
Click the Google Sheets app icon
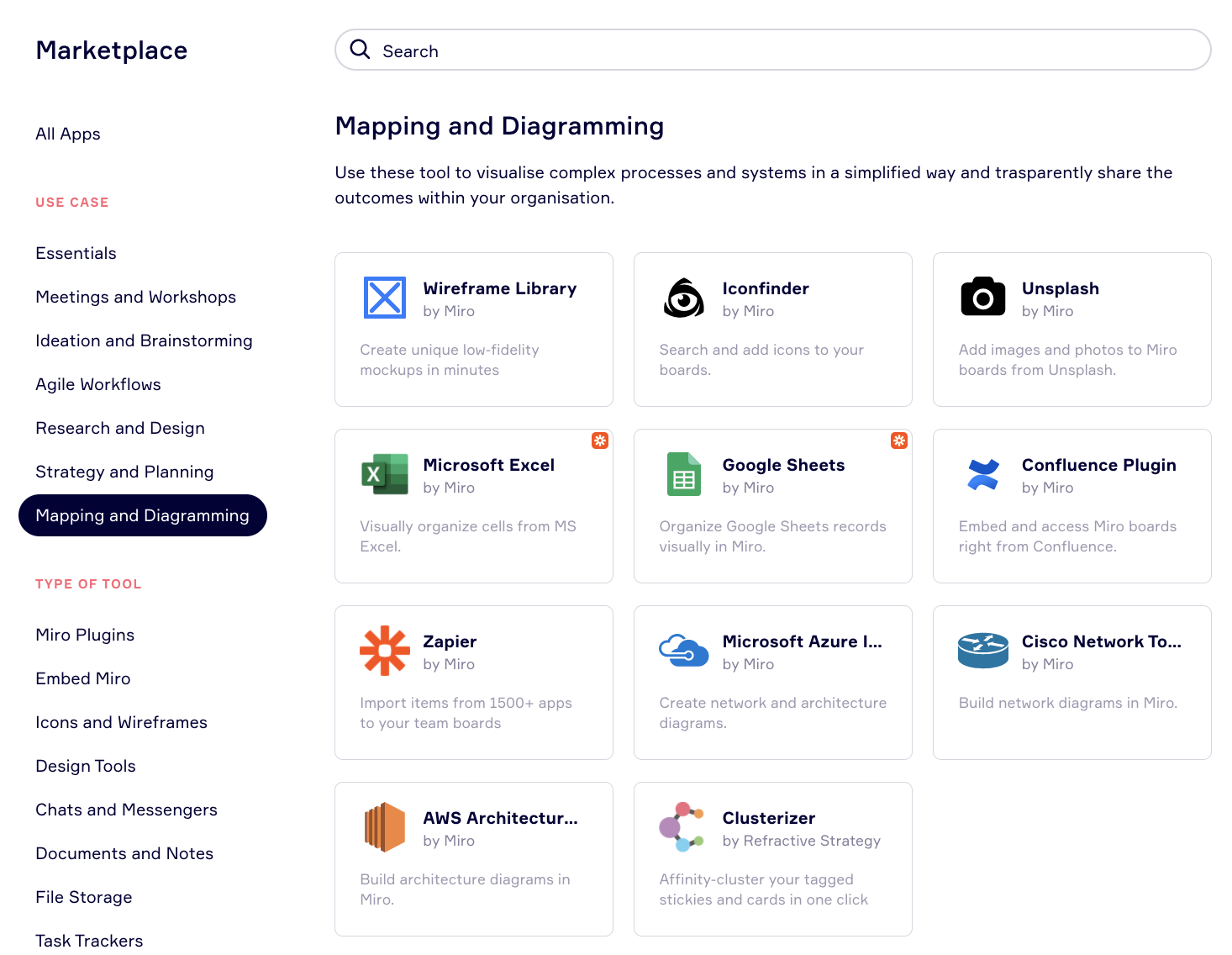tap(683, 474)
